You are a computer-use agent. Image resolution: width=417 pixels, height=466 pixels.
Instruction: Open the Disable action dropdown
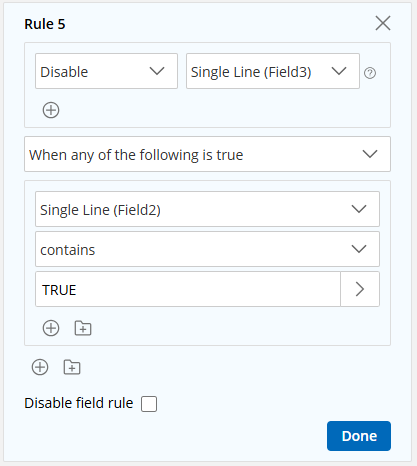point(106,71)
